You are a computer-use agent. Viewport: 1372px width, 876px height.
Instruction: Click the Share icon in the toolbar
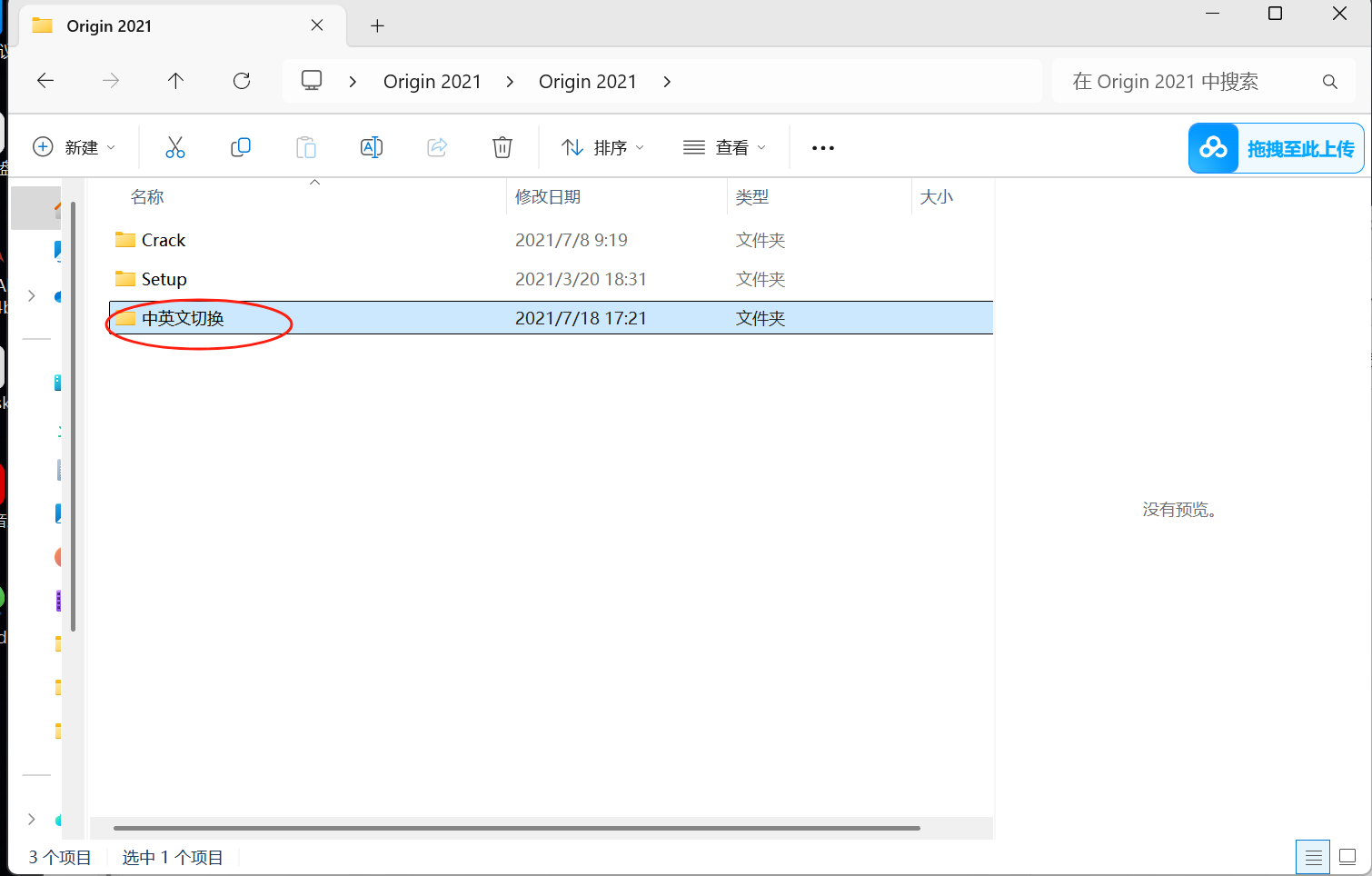(437, 147)
